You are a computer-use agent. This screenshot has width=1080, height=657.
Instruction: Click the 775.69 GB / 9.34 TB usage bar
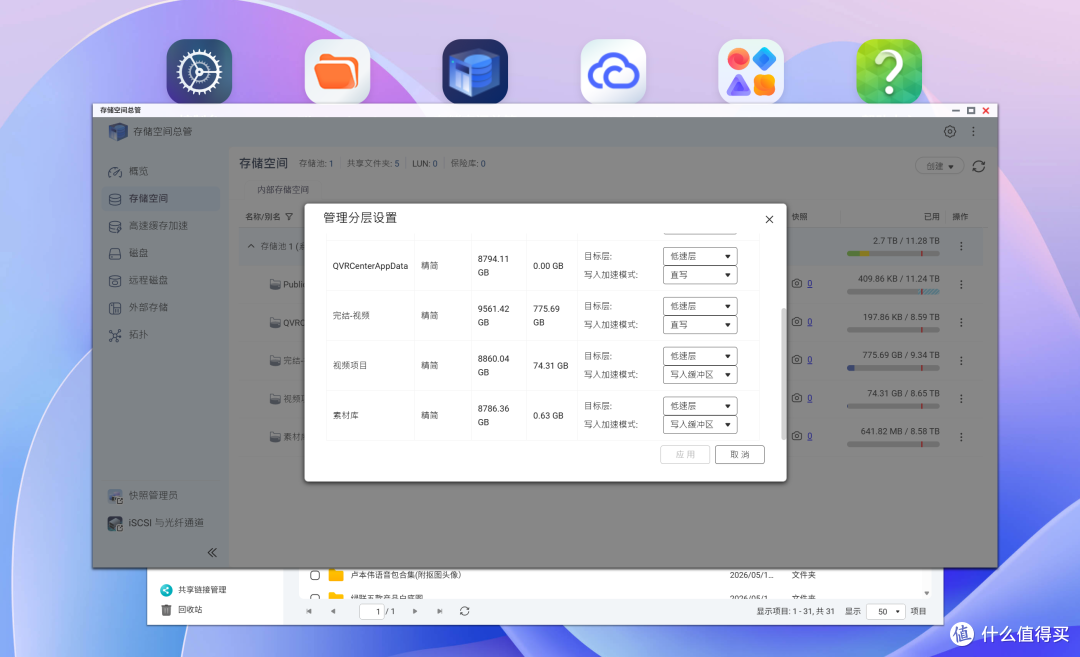(x=893, y=368)
